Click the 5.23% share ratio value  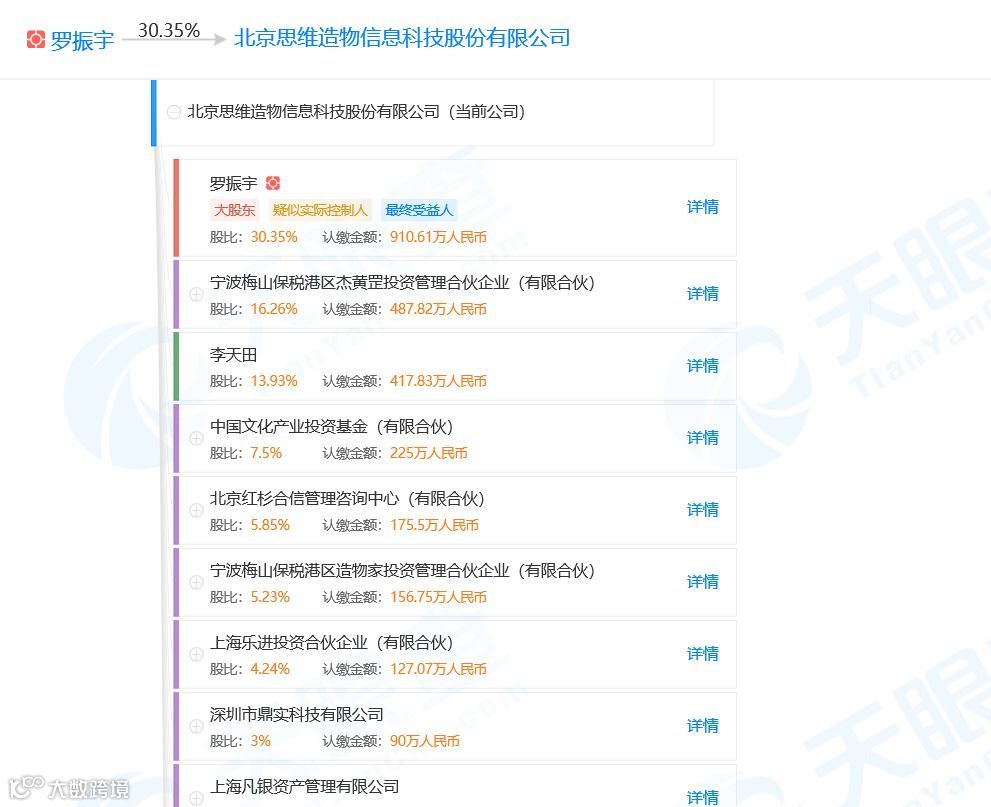point(270,597)
